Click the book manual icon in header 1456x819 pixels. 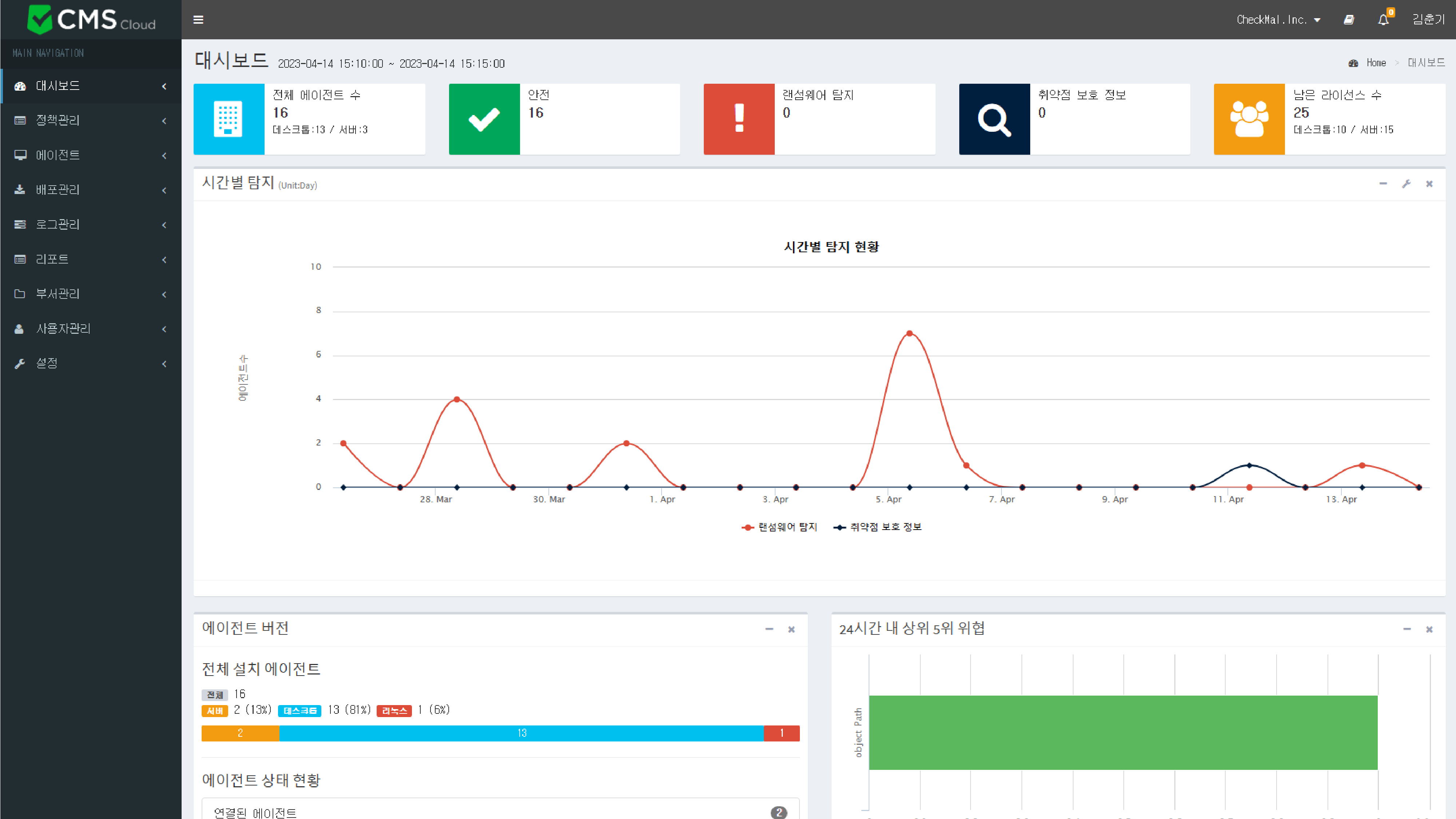coord(1349,20)
